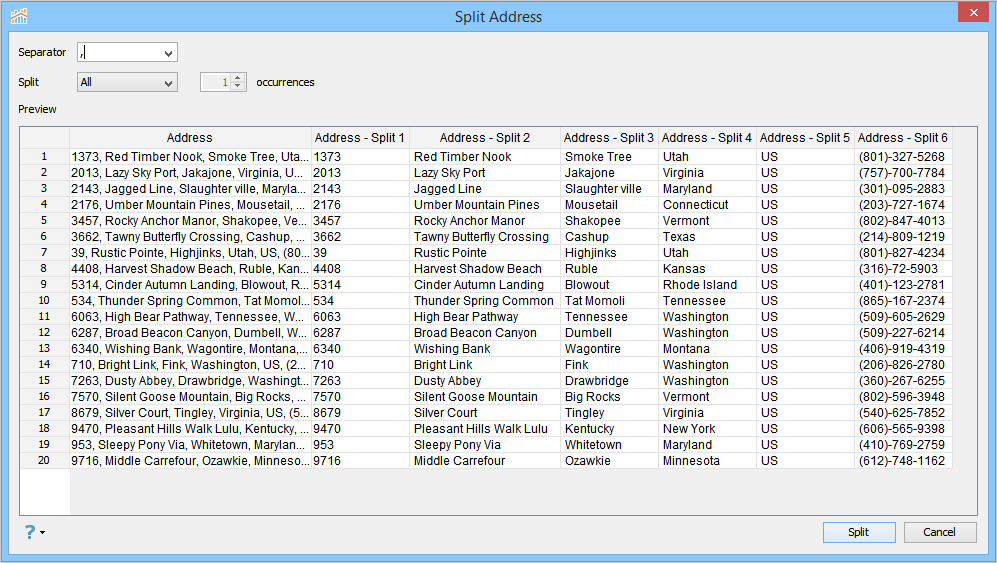Click the Cancel button
Image resolution: width=997 pixels, height=563 pixels.
tap(940, 532)
